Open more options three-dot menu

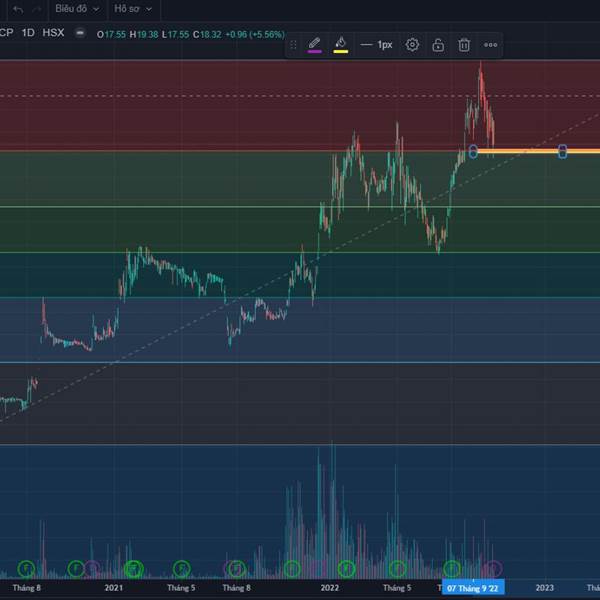pos(491,45)
